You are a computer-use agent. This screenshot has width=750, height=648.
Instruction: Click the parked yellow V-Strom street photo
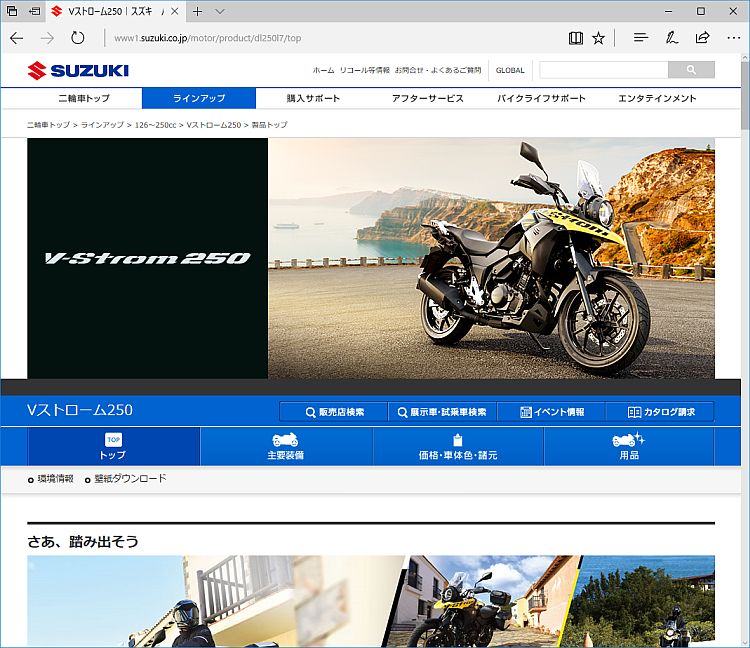pos(483,602)
